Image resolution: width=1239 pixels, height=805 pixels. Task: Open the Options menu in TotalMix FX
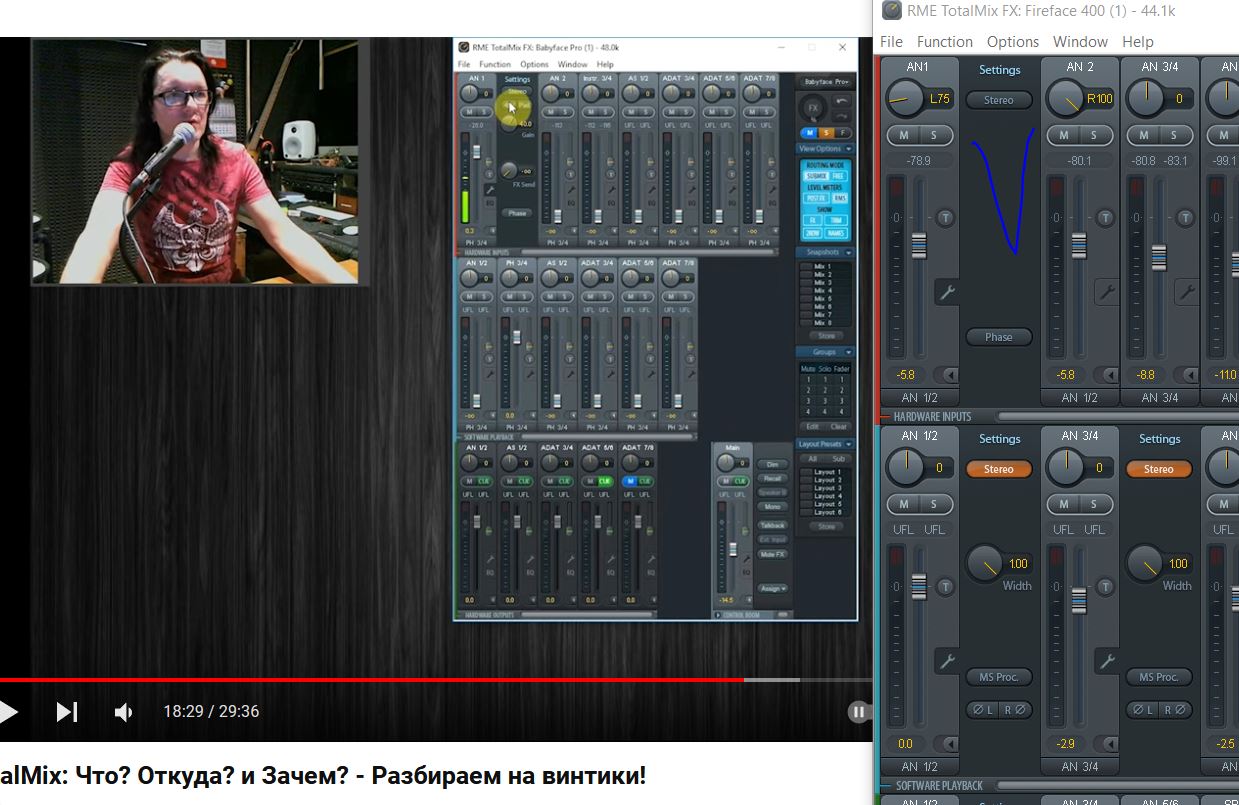(x=1012, y=42)
